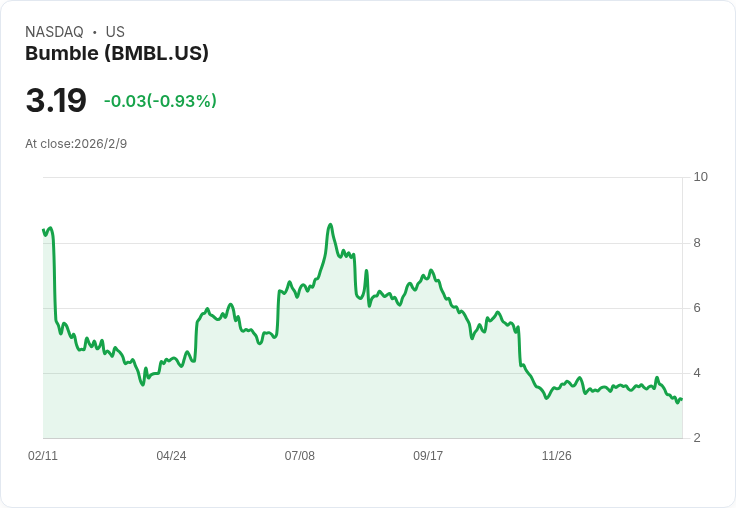
Task: Click the 10 value on y-axis
Action: tap(700, 177)
